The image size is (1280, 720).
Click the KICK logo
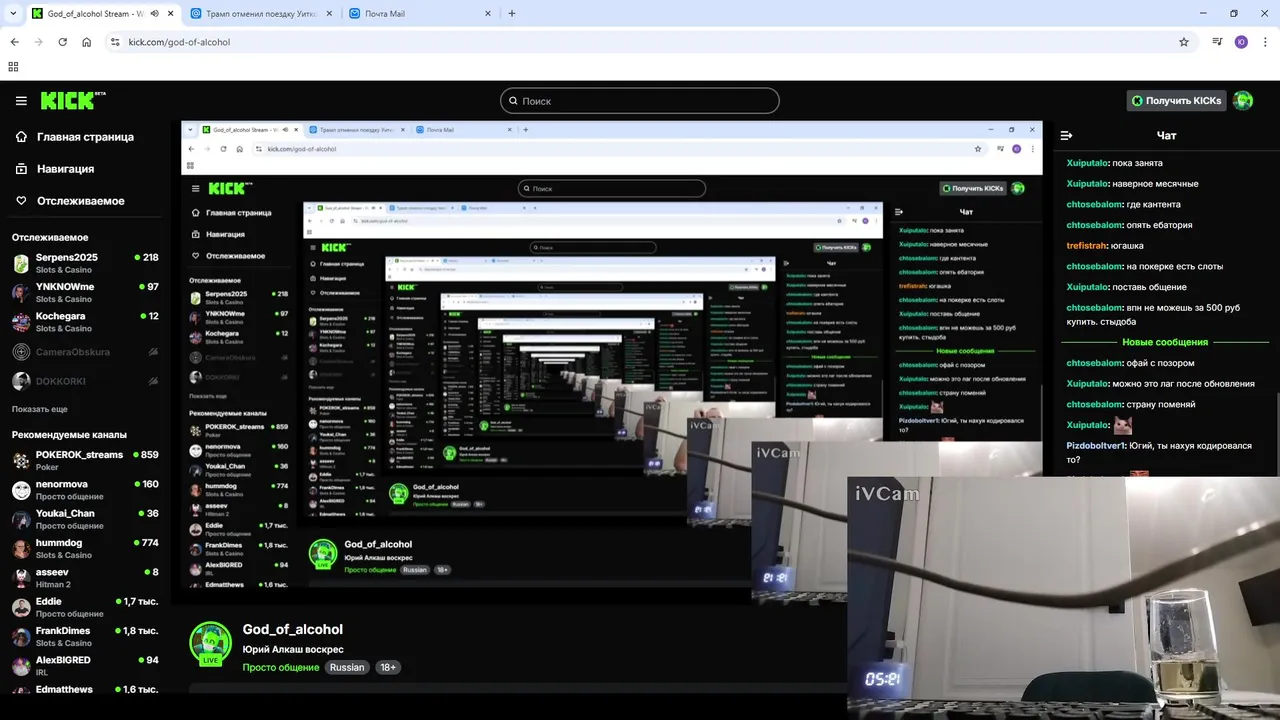pyautogui.click(x=73, y=100)
